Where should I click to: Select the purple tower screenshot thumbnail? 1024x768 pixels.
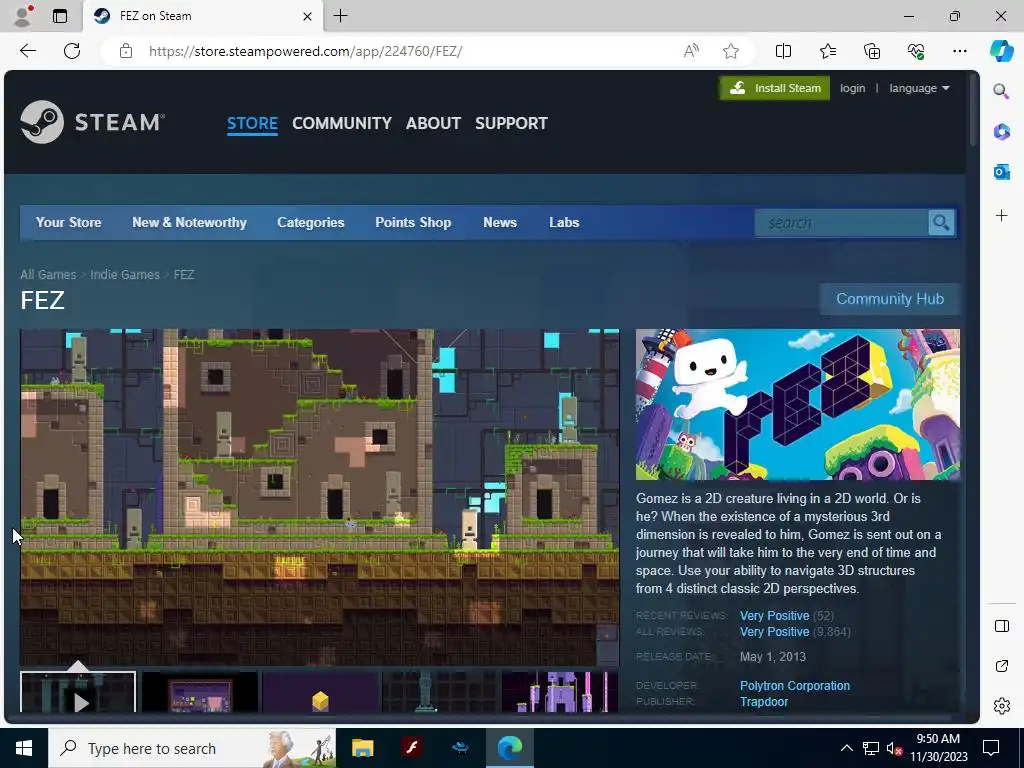click(560, 692)
